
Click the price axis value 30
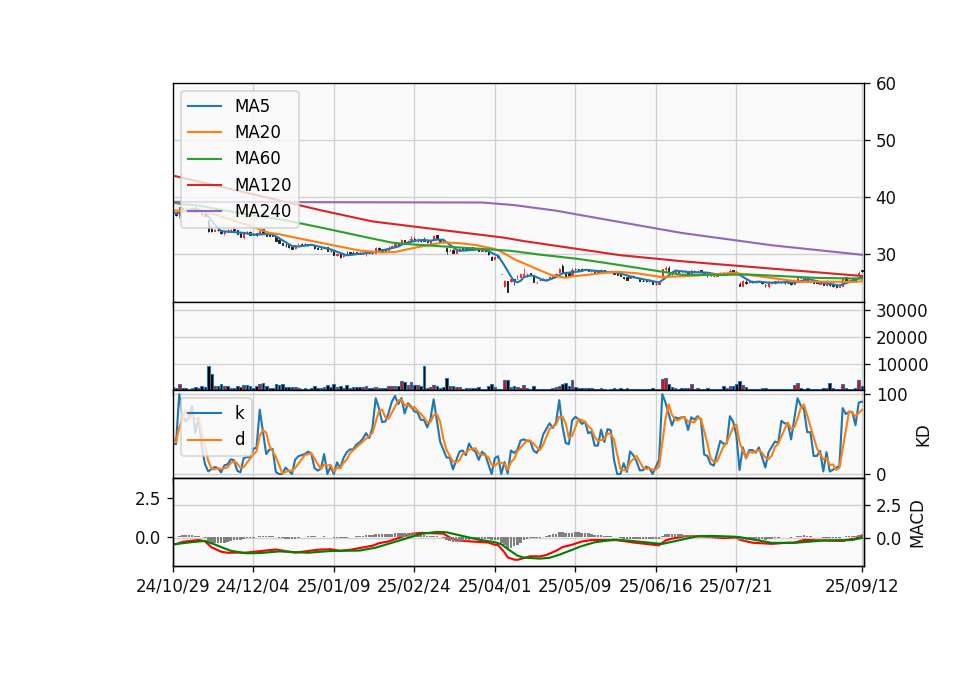click(886, 255)
